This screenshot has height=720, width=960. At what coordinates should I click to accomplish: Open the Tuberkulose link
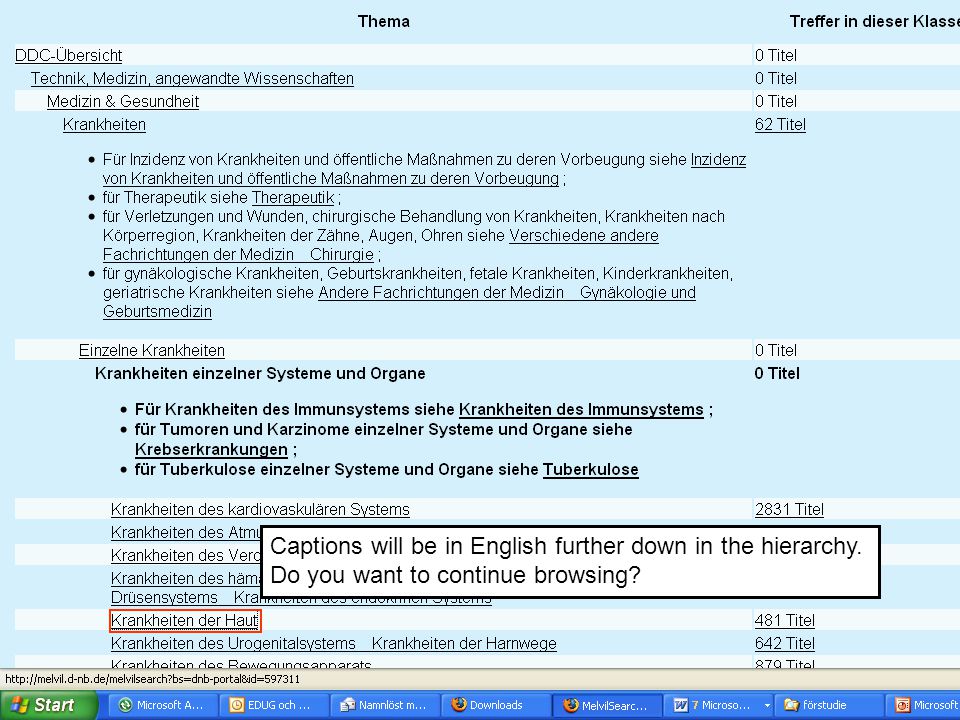click(590, 470)
